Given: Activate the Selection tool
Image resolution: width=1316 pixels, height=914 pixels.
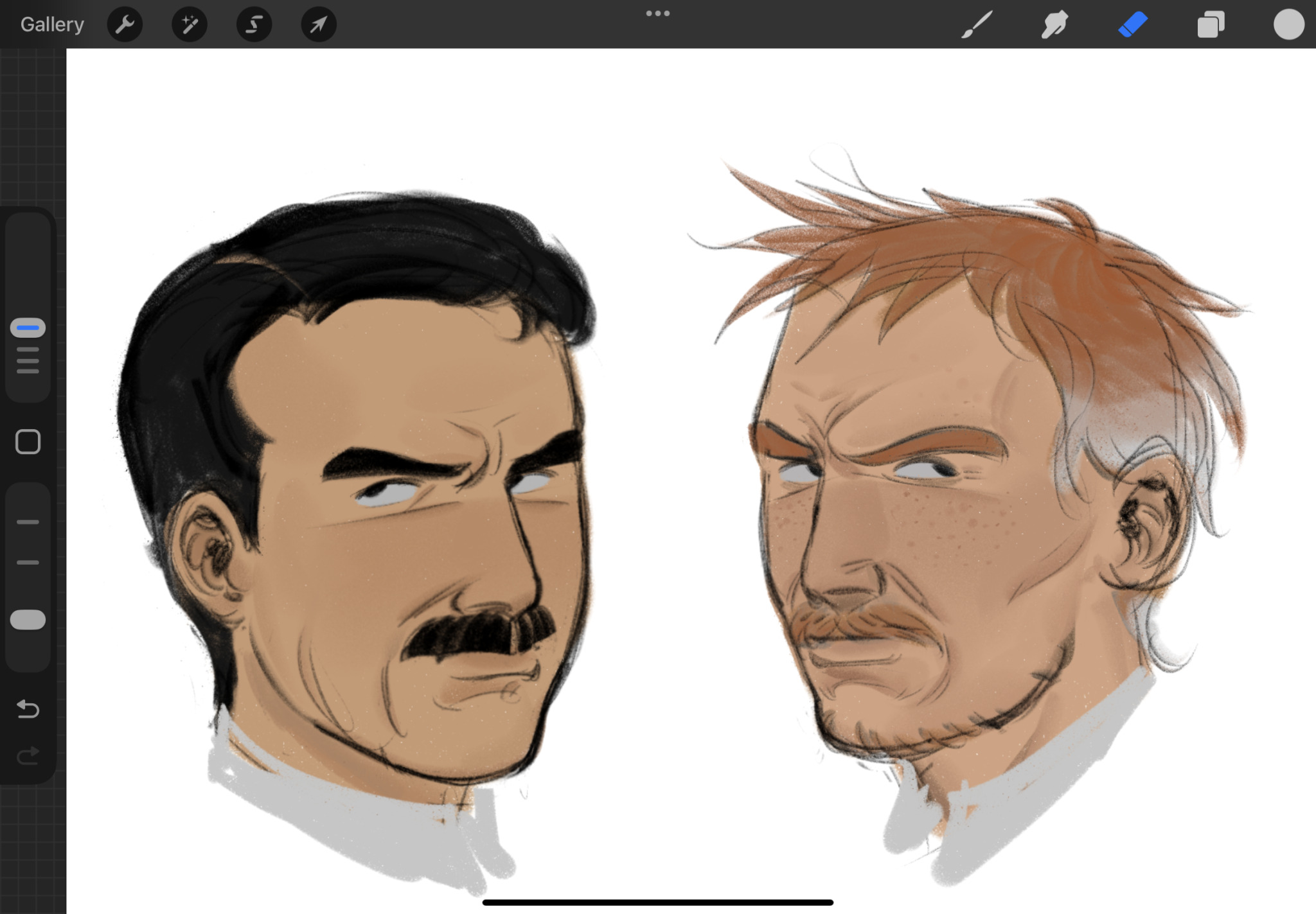Looking at the screenshot, I should 254,24.
